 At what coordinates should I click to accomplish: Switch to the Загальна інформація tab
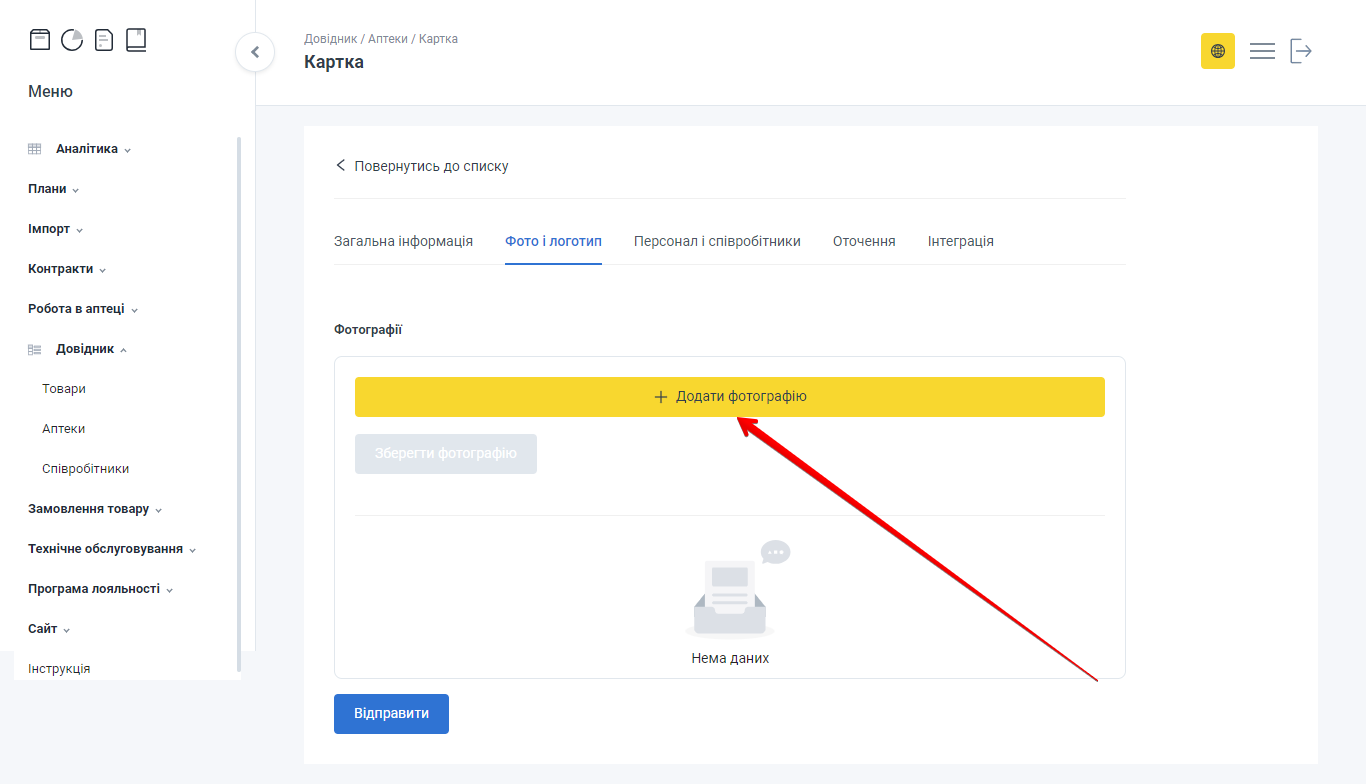[x=403, y=241]
